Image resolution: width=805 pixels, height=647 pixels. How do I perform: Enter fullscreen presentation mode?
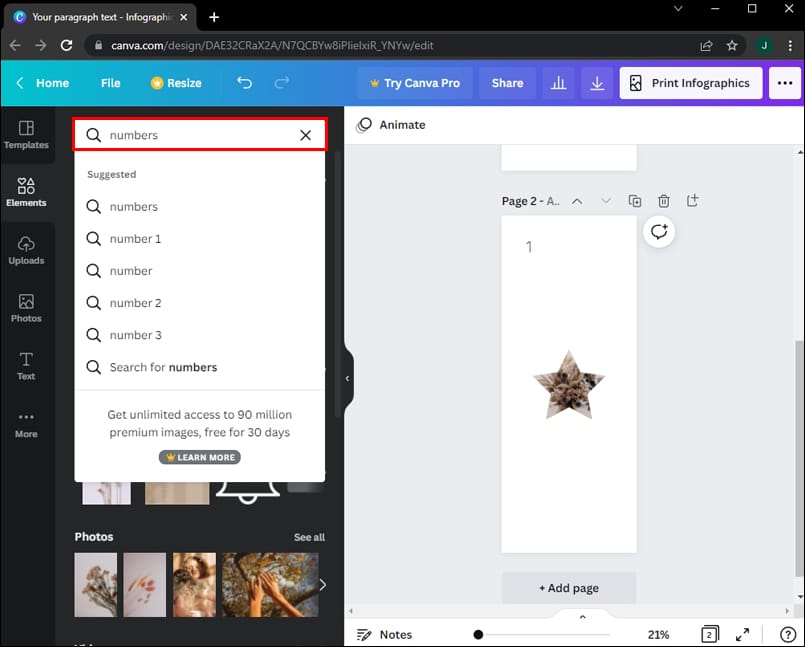point(743,634)
